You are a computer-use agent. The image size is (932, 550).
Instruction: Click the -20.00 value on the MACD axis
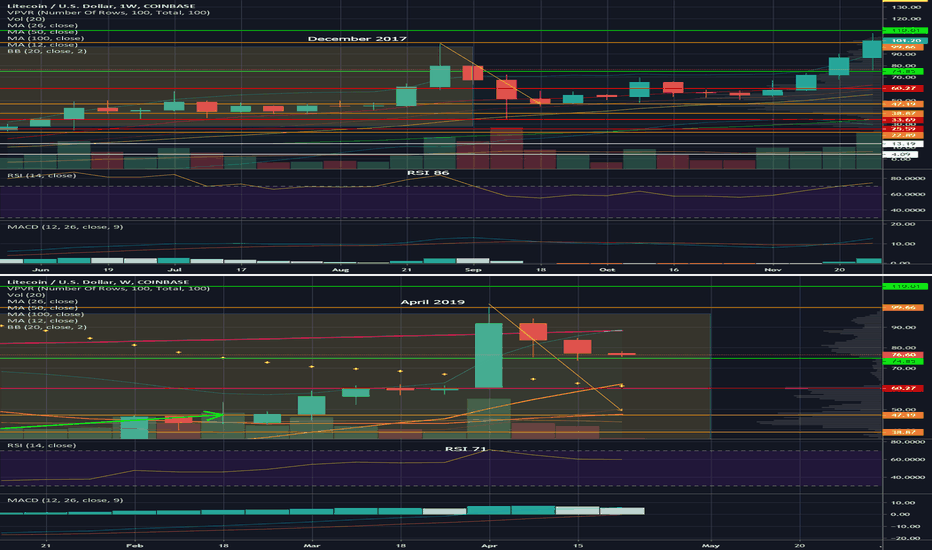click(x=906, y=538)
